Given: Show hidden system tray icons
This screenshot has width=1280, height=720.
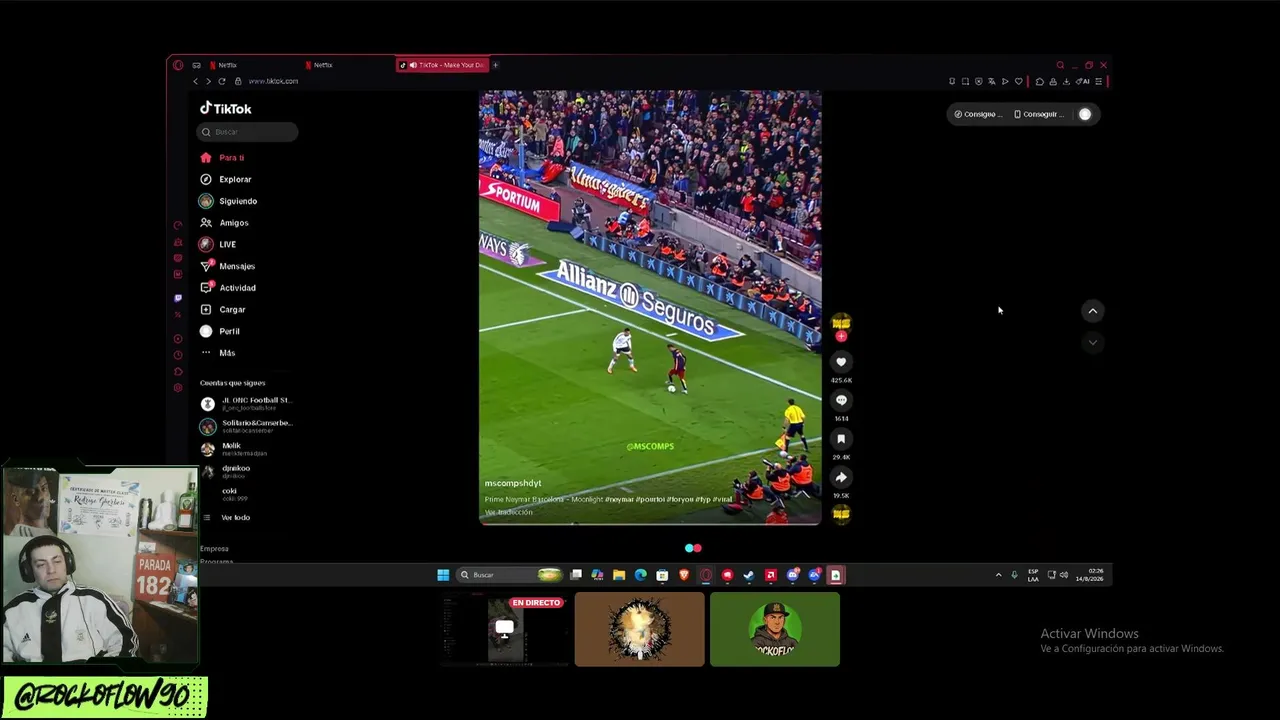Looking at the screenshot, I should click(998, 575).
